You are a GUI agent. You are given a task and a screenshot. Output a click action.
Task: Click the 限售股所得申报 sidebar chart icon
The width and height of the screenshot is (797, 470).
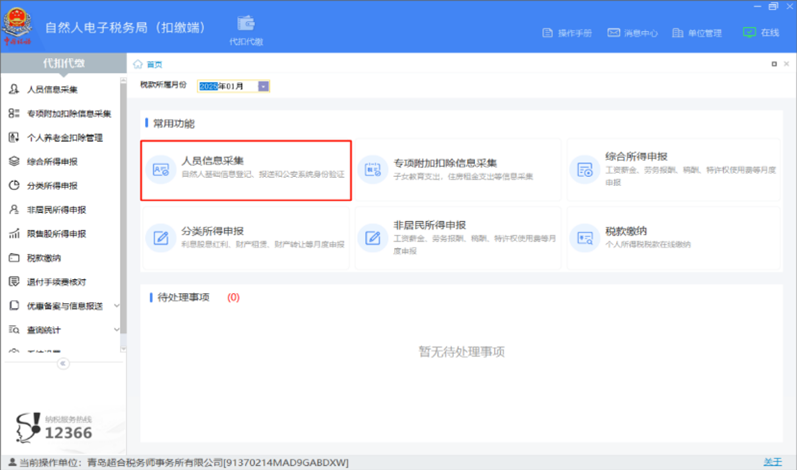[14, 234]
